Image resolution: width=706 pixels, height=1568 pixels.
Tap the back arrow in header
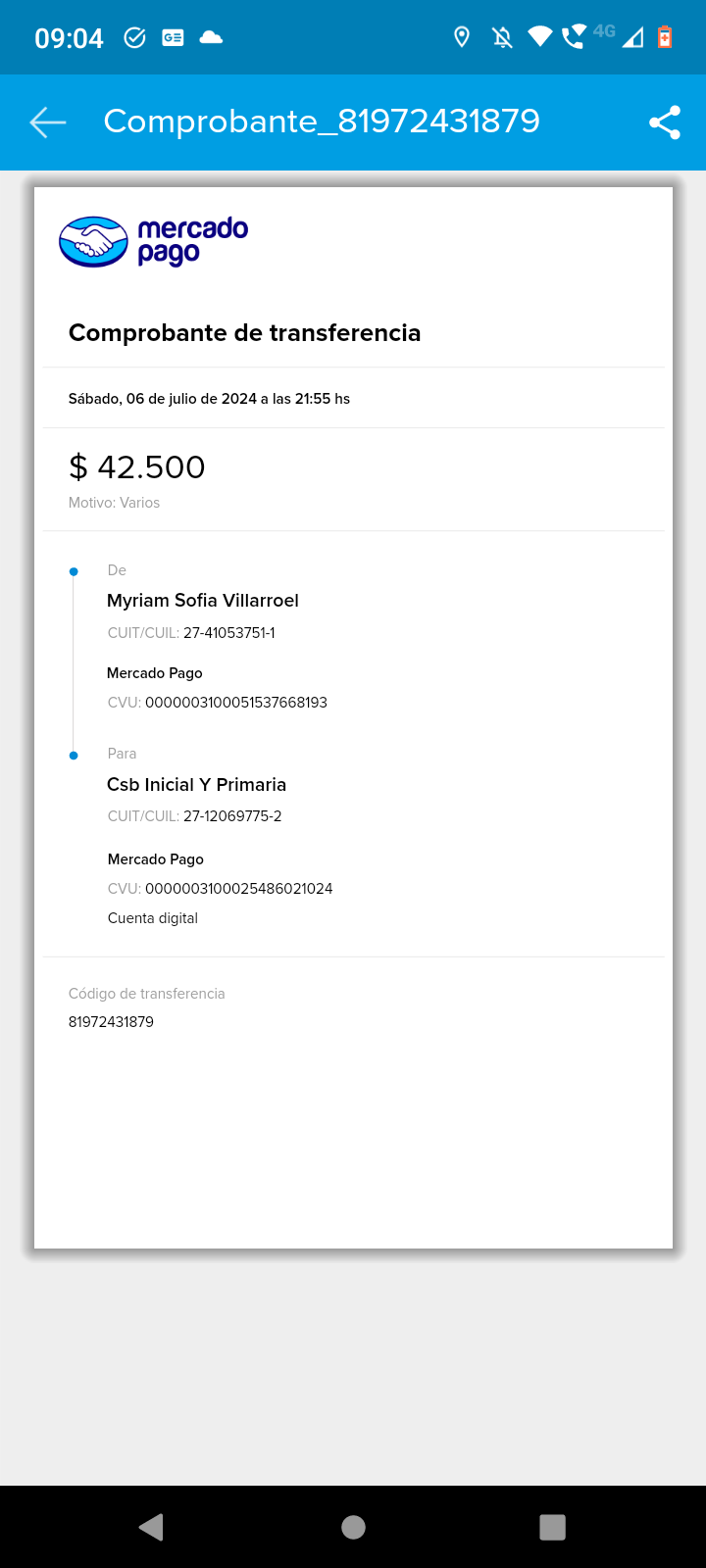47,122
